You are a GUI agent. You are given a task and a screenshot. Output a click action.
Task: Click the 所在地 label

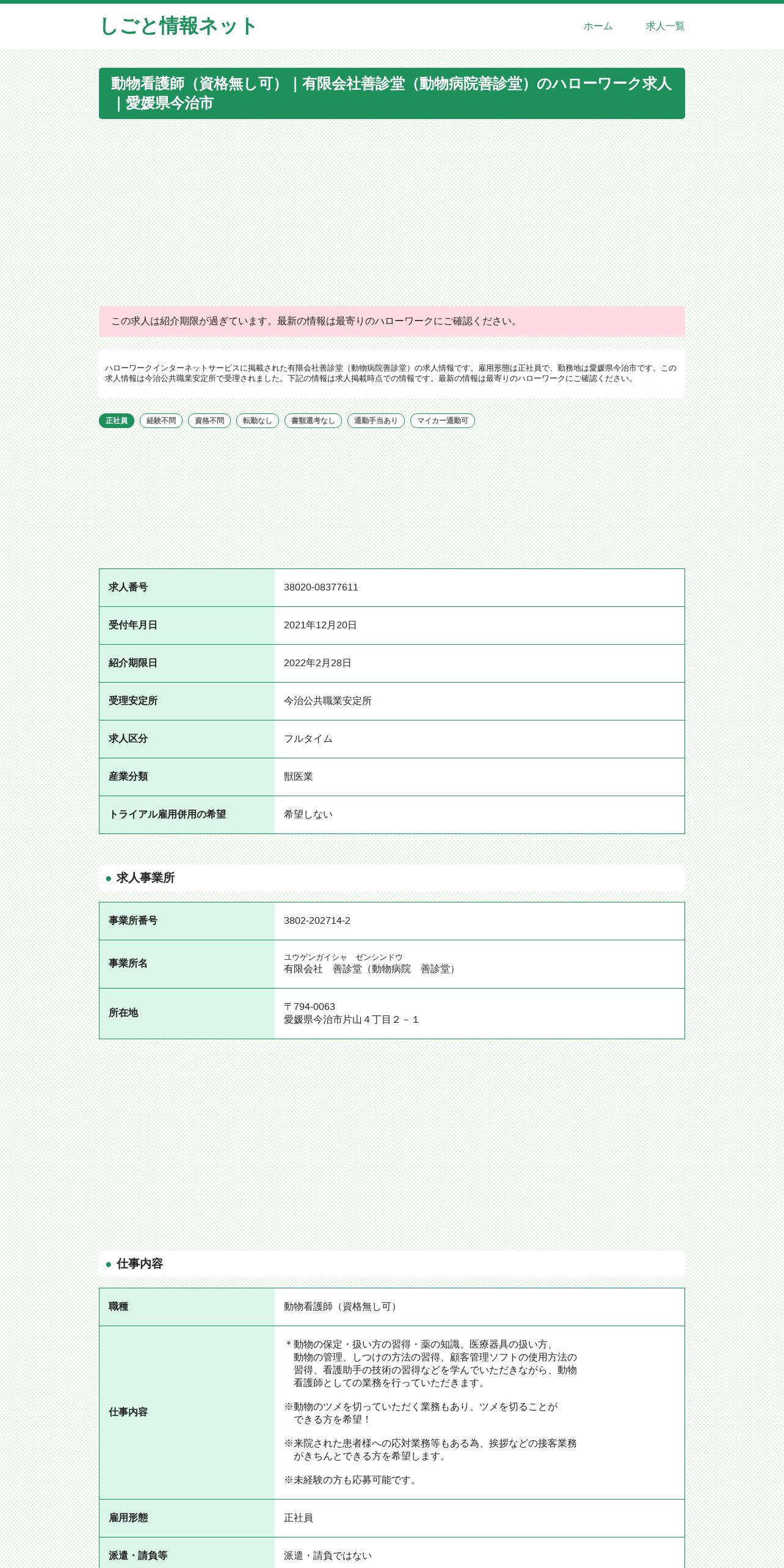point(123,1013)
